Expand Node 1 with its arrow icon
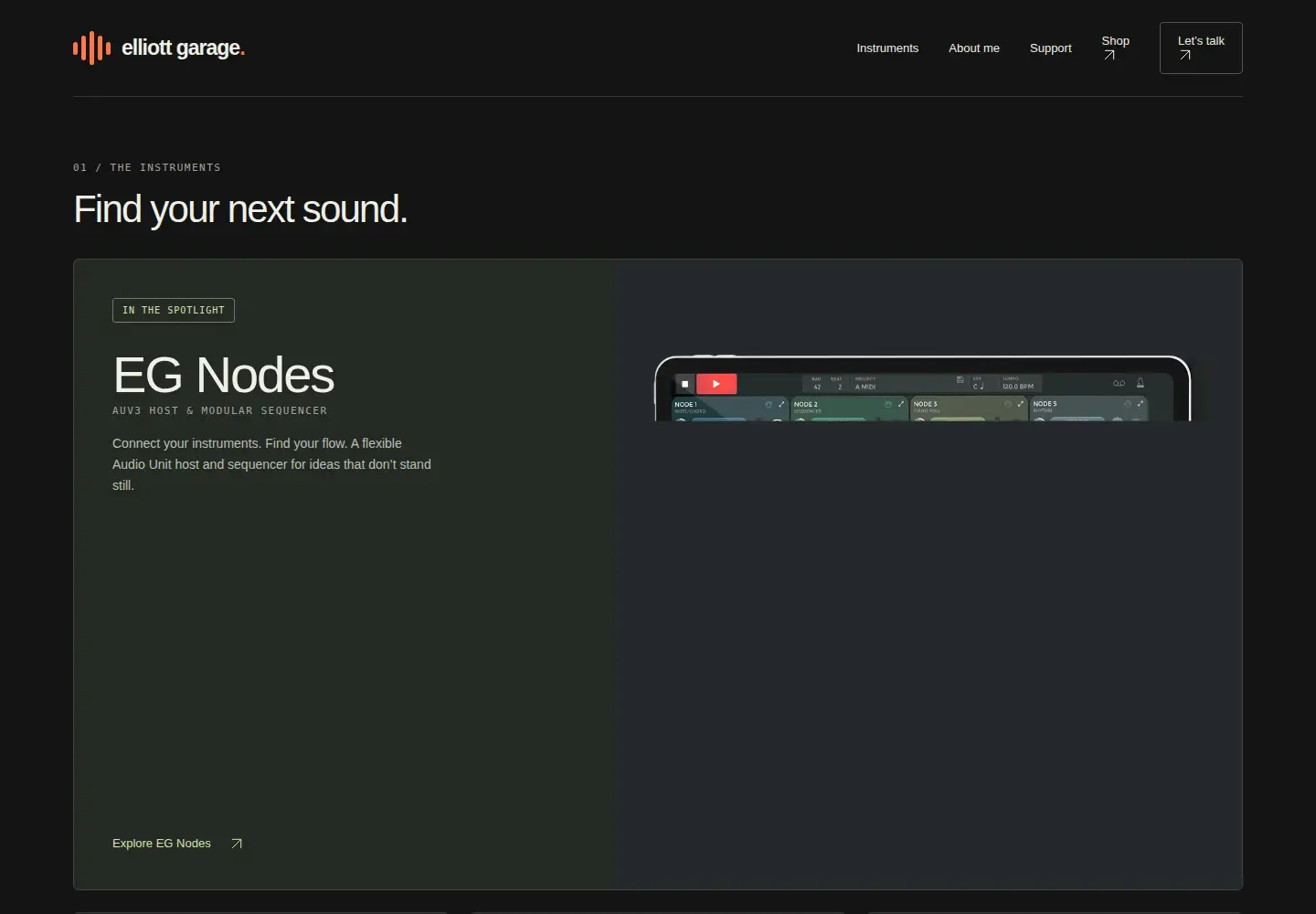 point(781,404)
